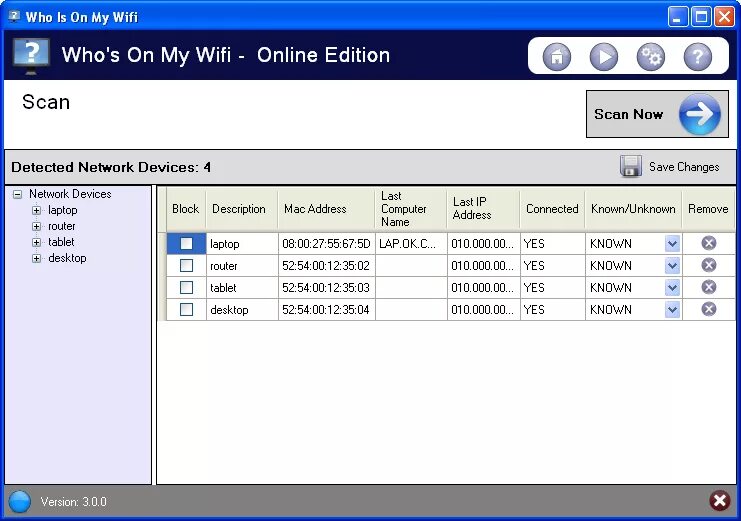
Task: Click the Block column header
Action: tap(186, 209)
